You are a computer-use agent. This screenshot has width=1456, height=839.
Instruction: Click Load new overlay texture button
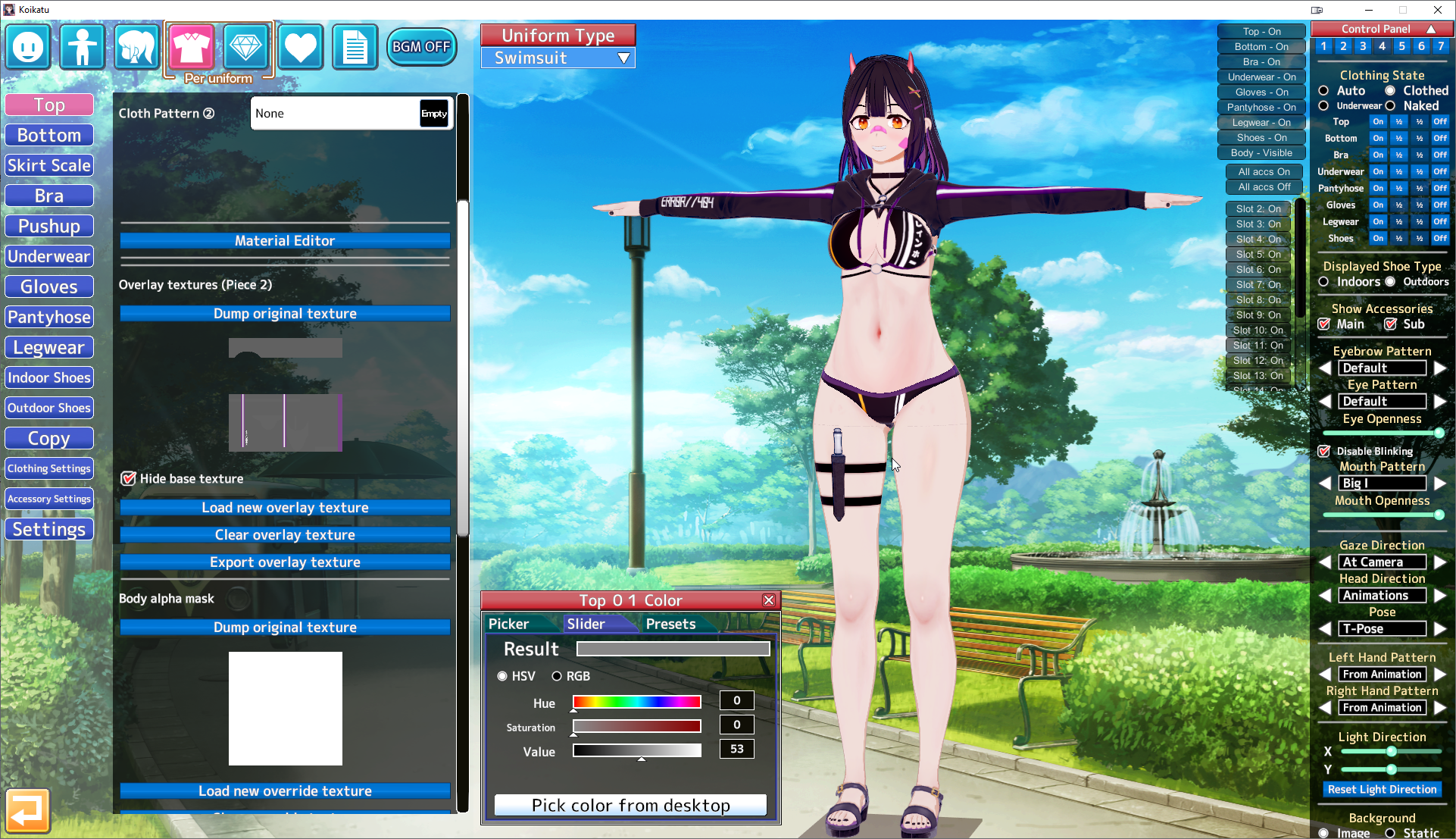285,508
